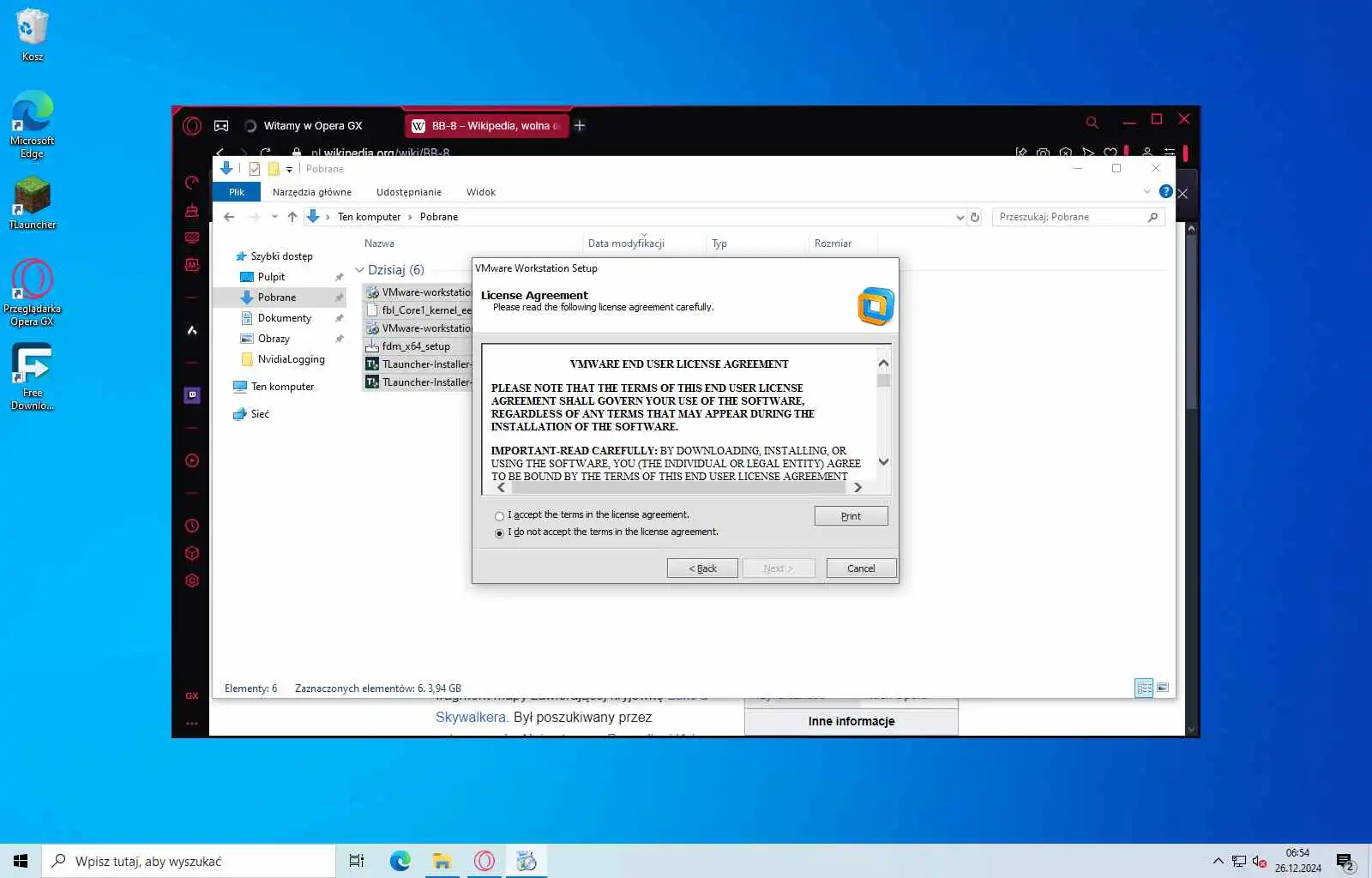Select Ten komputer in navigation pane
The width and height of the screenshot is (1372, 878).
pyautogui.click(x=282, y=387)
